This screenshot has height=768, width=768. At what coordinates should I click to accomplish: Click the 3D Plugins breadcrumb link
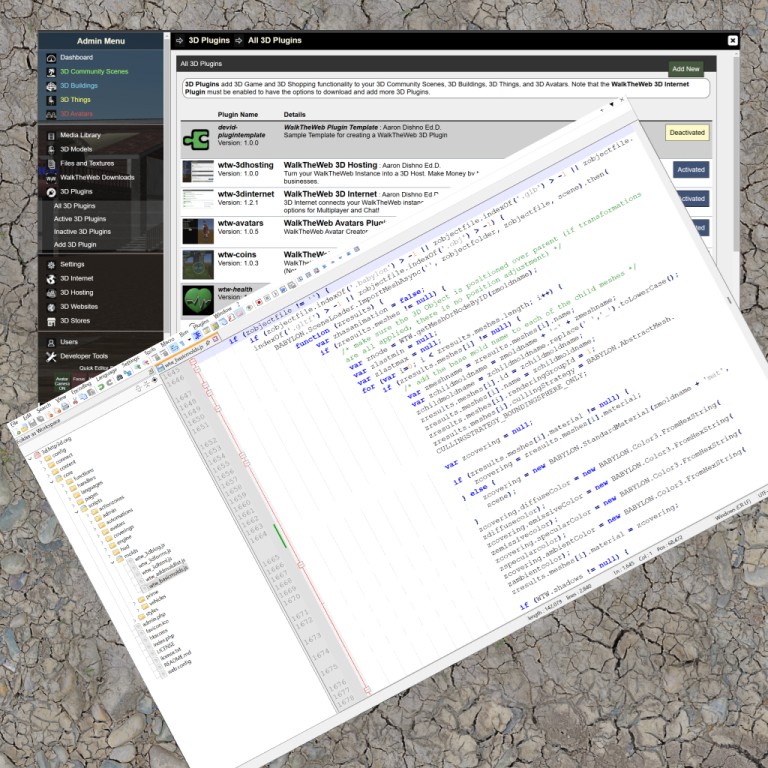pos(209,41)
